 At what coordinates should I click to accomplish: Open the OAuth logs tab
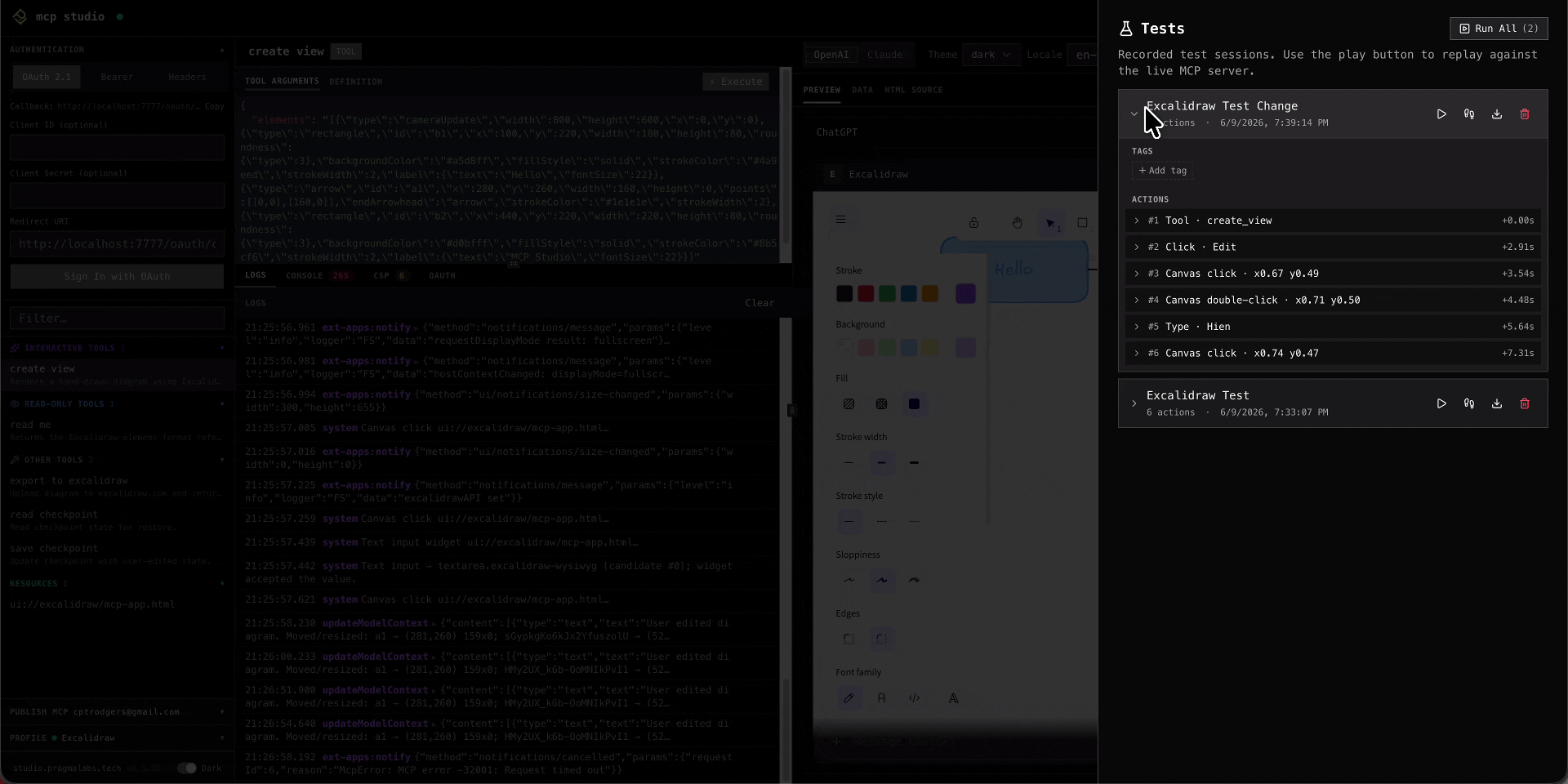(442, 276)
